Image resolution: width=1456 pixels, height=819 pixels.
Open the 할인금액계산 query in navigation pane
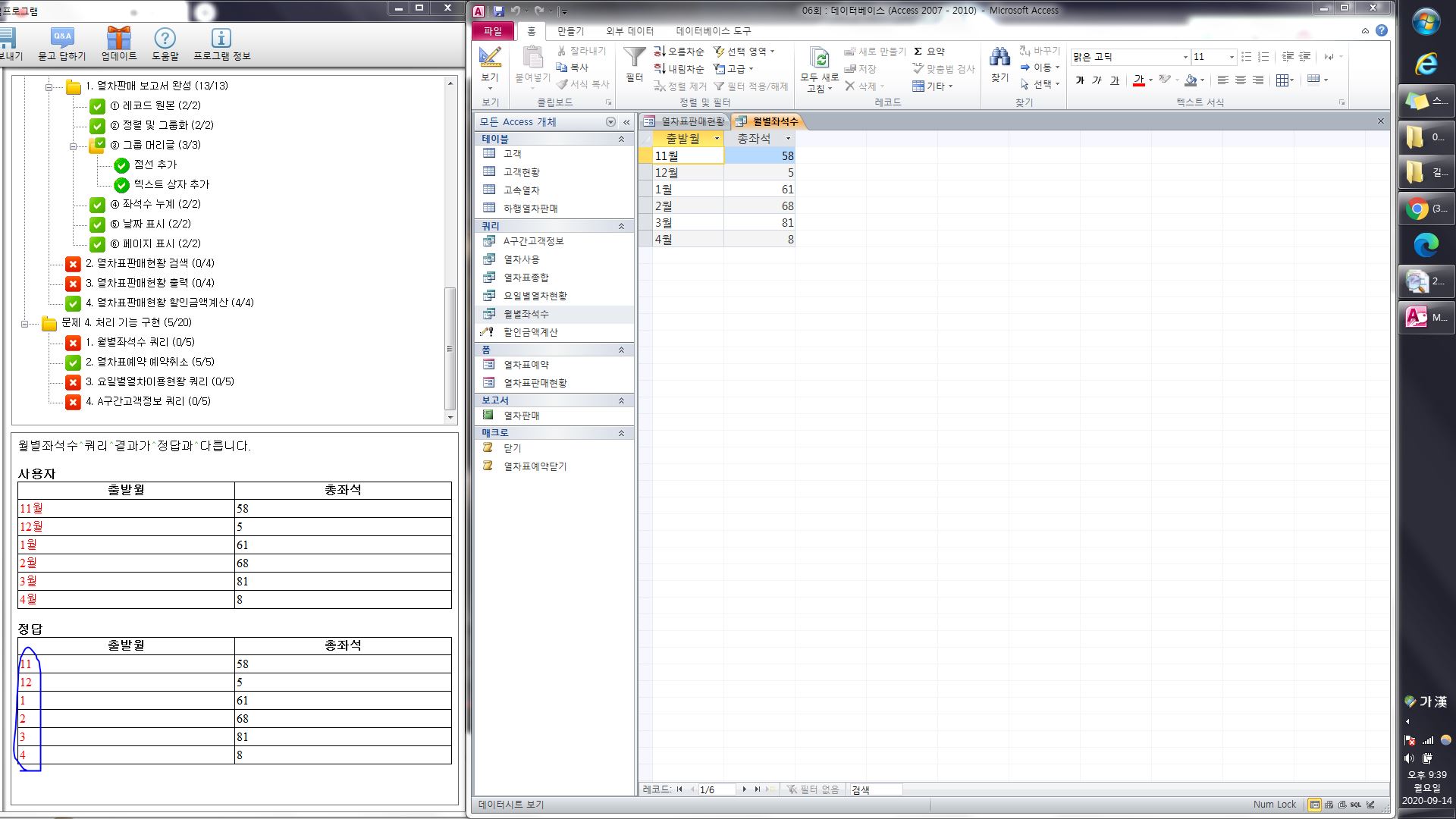[530, 332]
